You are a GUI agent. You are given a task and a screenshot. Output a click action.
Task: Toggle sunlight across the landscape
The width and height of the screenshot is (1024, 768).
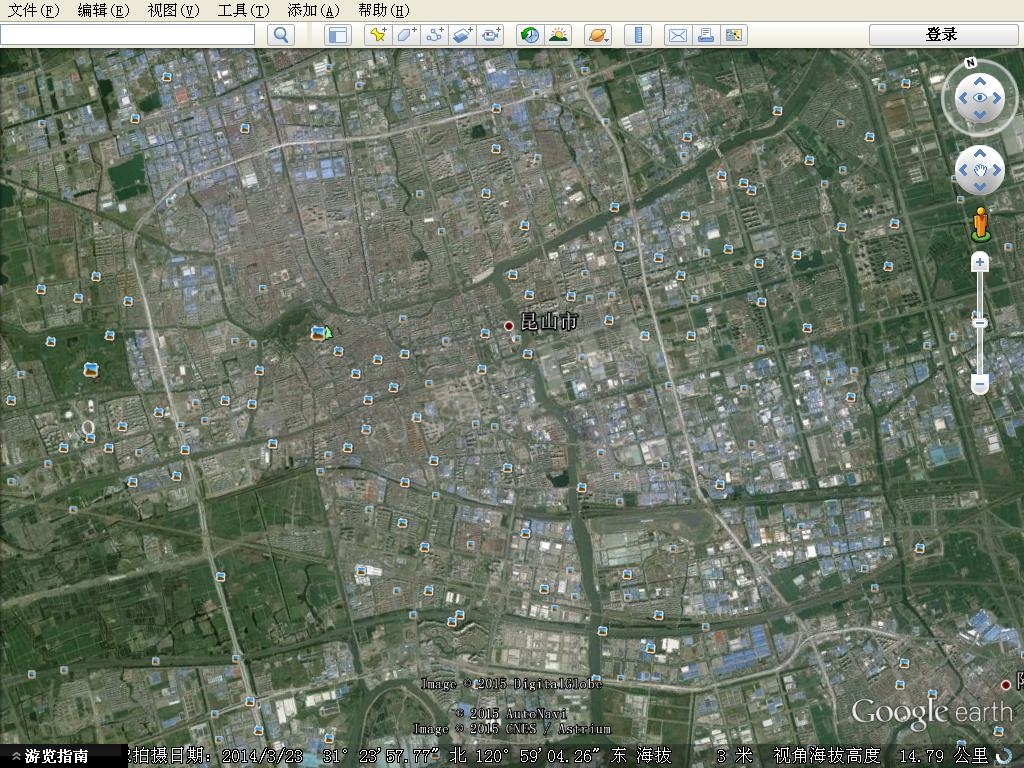[x=558, y=35]
